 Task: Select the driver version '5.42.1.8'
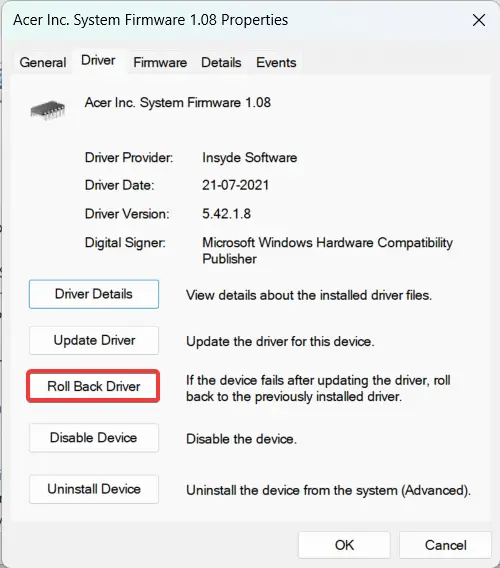pos(226,214)
